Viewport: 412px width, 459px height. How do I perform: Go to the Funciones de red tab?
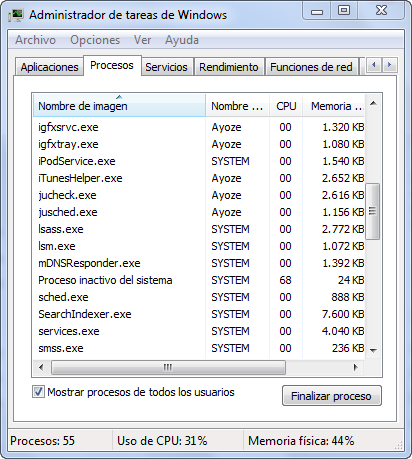[311, 67]
